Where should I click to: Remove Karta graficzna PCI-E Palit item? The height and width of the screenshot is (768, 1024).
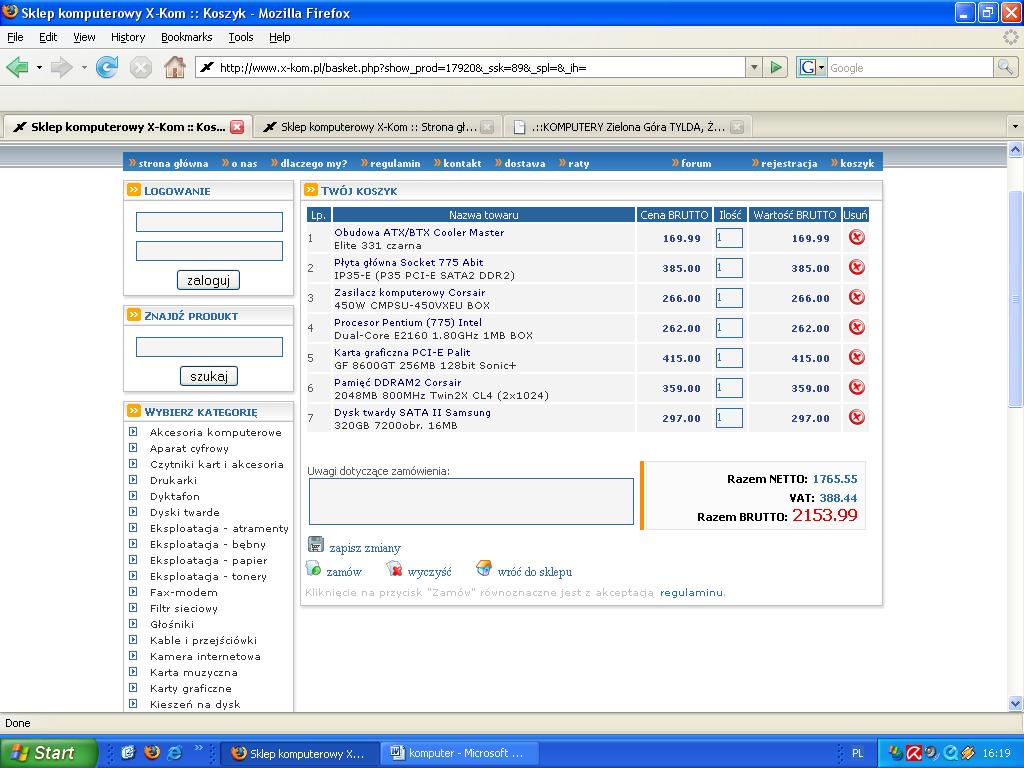(857, 357)
